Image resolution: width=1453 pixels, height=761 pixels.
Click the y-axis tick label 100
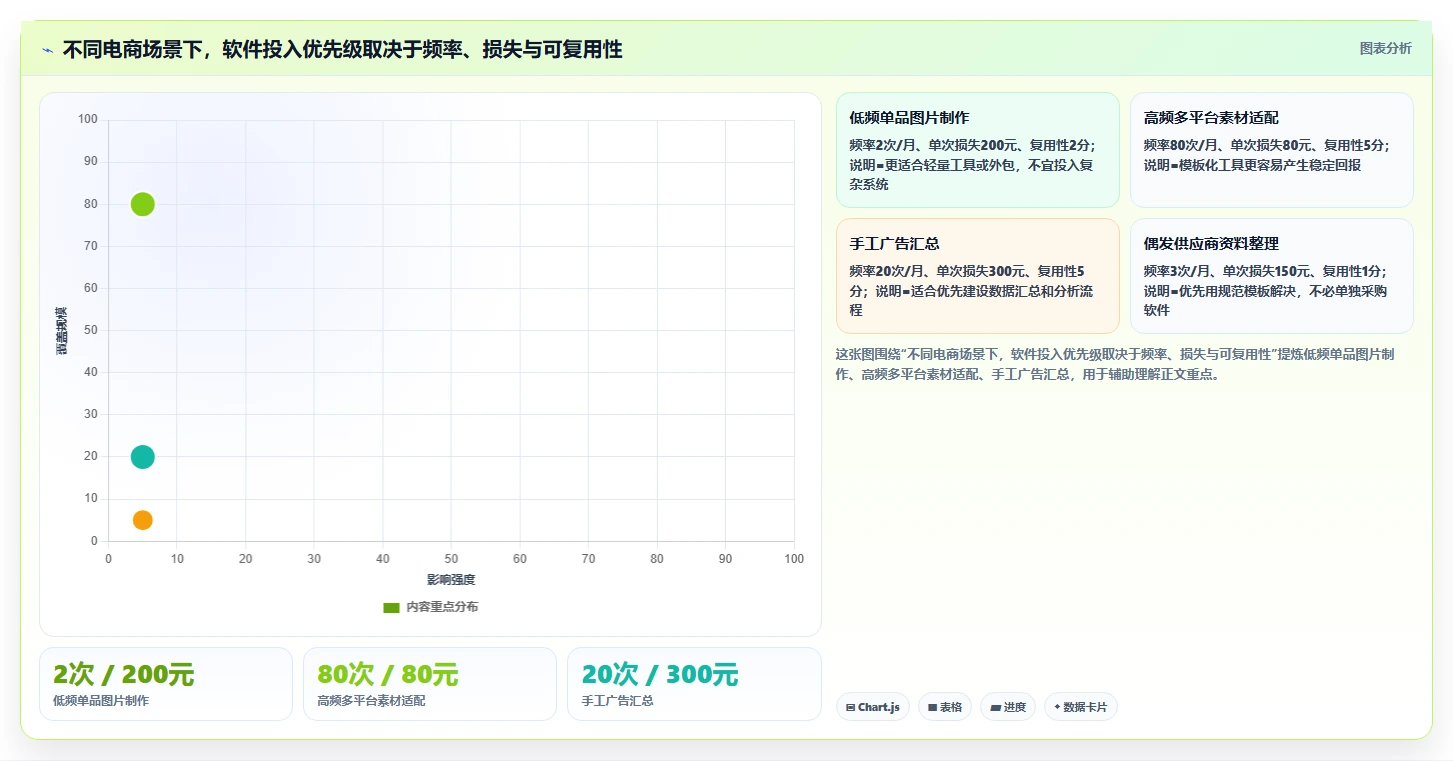pyautogui.click(x=88, y=119)
